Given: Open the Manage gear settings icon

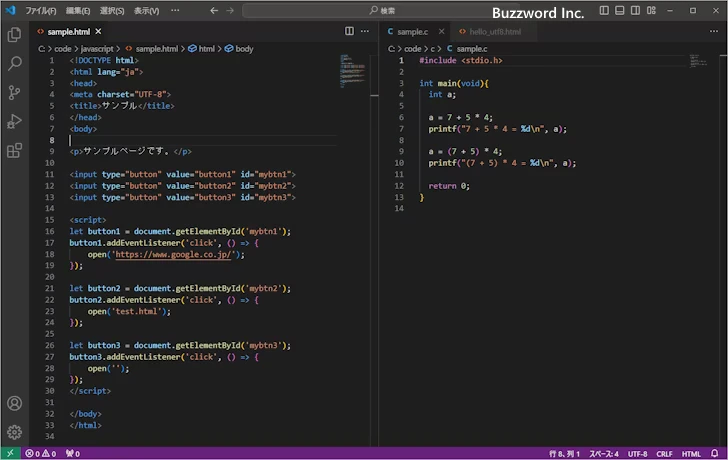Looking at the screenshot, I should 14,432.
